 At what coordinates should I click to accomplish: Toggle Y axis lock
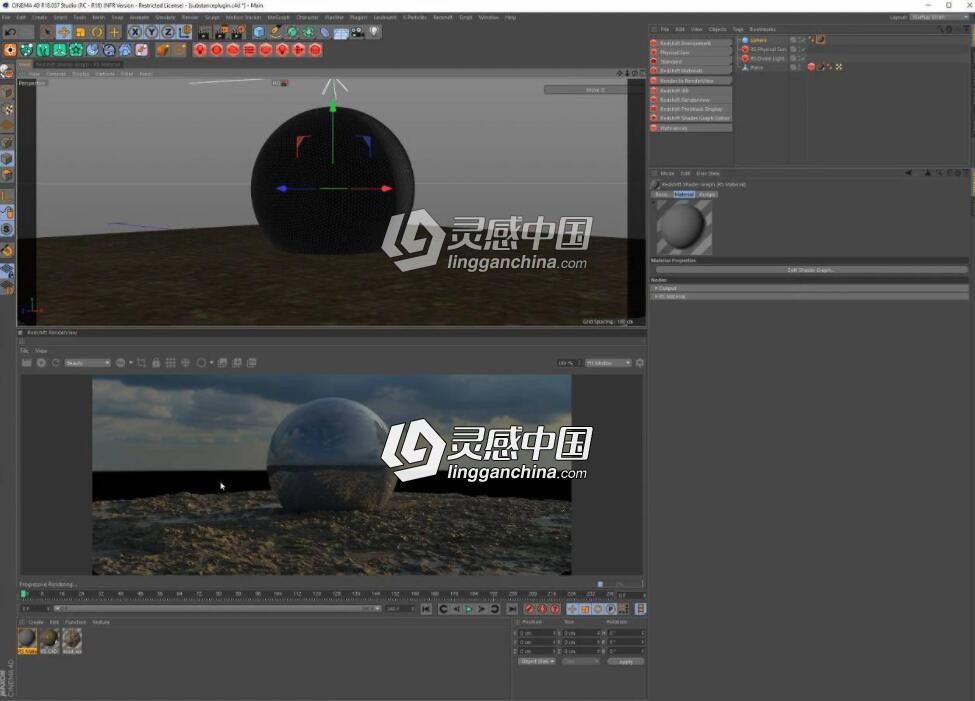(x=151, y=32)
